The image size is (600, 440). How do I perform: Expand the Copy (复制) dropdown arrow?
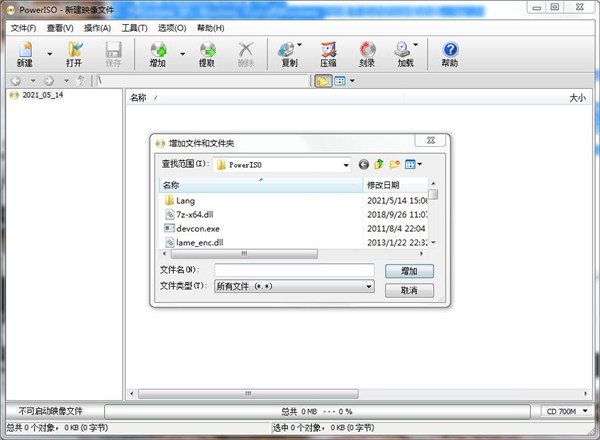click(300, 45)
